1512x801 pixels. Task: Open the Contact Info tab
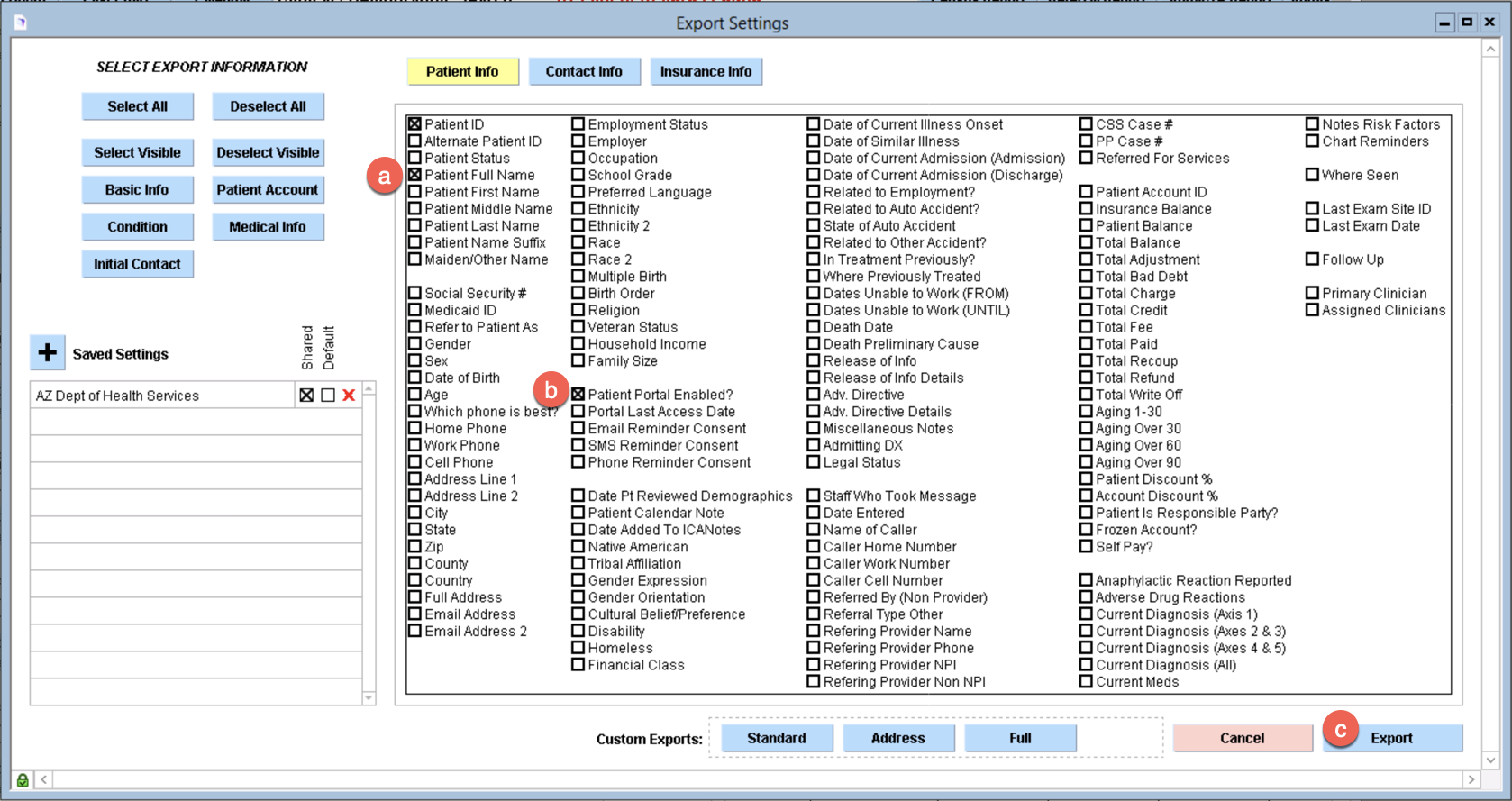point(584,71)
